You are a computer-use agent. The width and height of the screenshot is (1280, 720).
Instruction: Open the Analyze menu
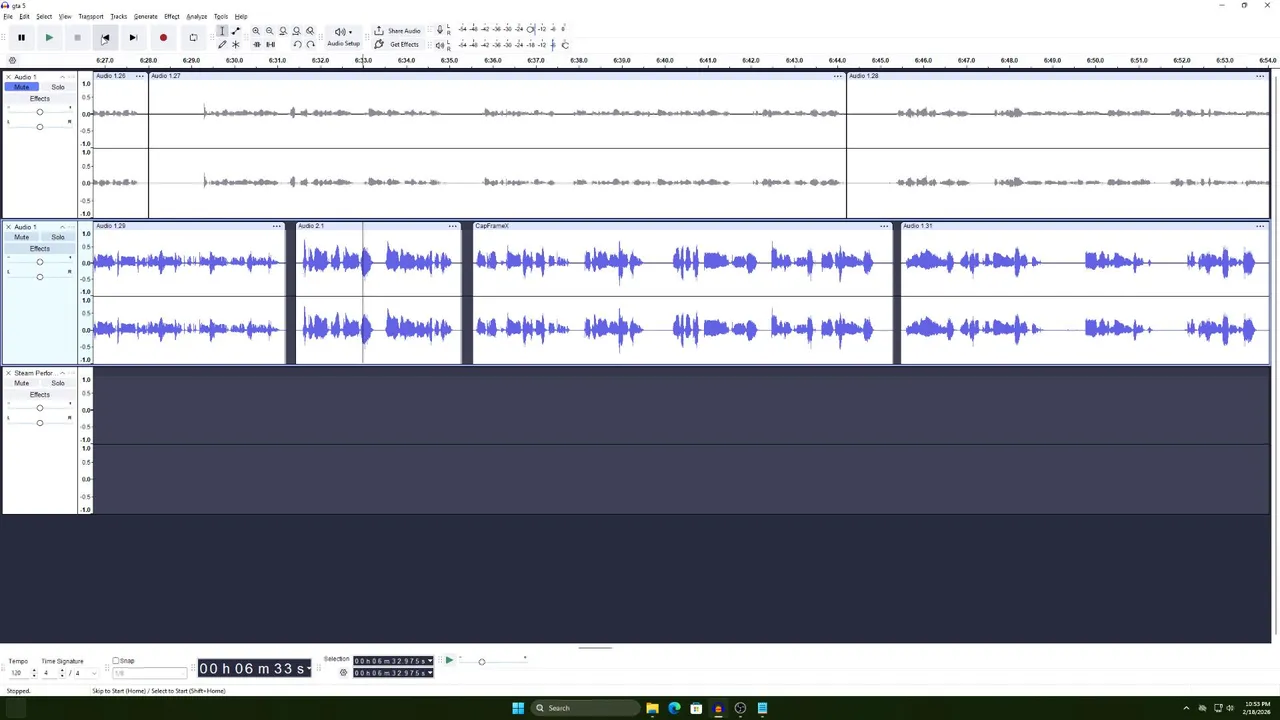click(x=197, y=17)
